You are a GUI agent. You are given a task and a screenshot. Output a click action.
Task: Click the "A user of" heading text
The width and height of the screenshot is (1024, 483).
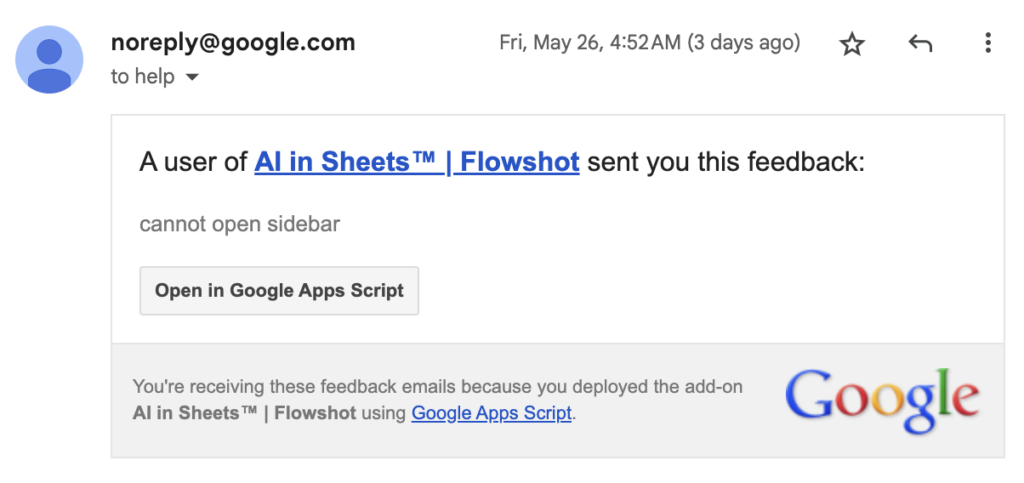point(194,162)
